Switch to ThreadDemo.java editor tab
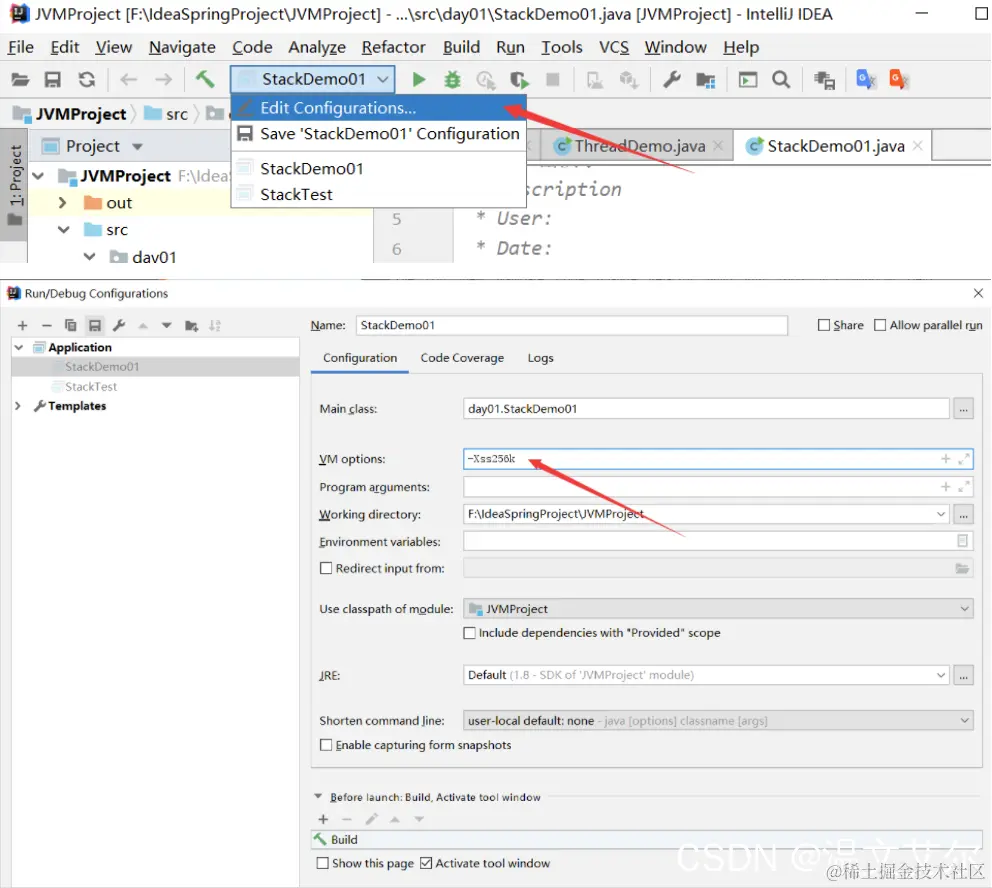992x888 pixels. pyautogui.click(x=639, y=147)
